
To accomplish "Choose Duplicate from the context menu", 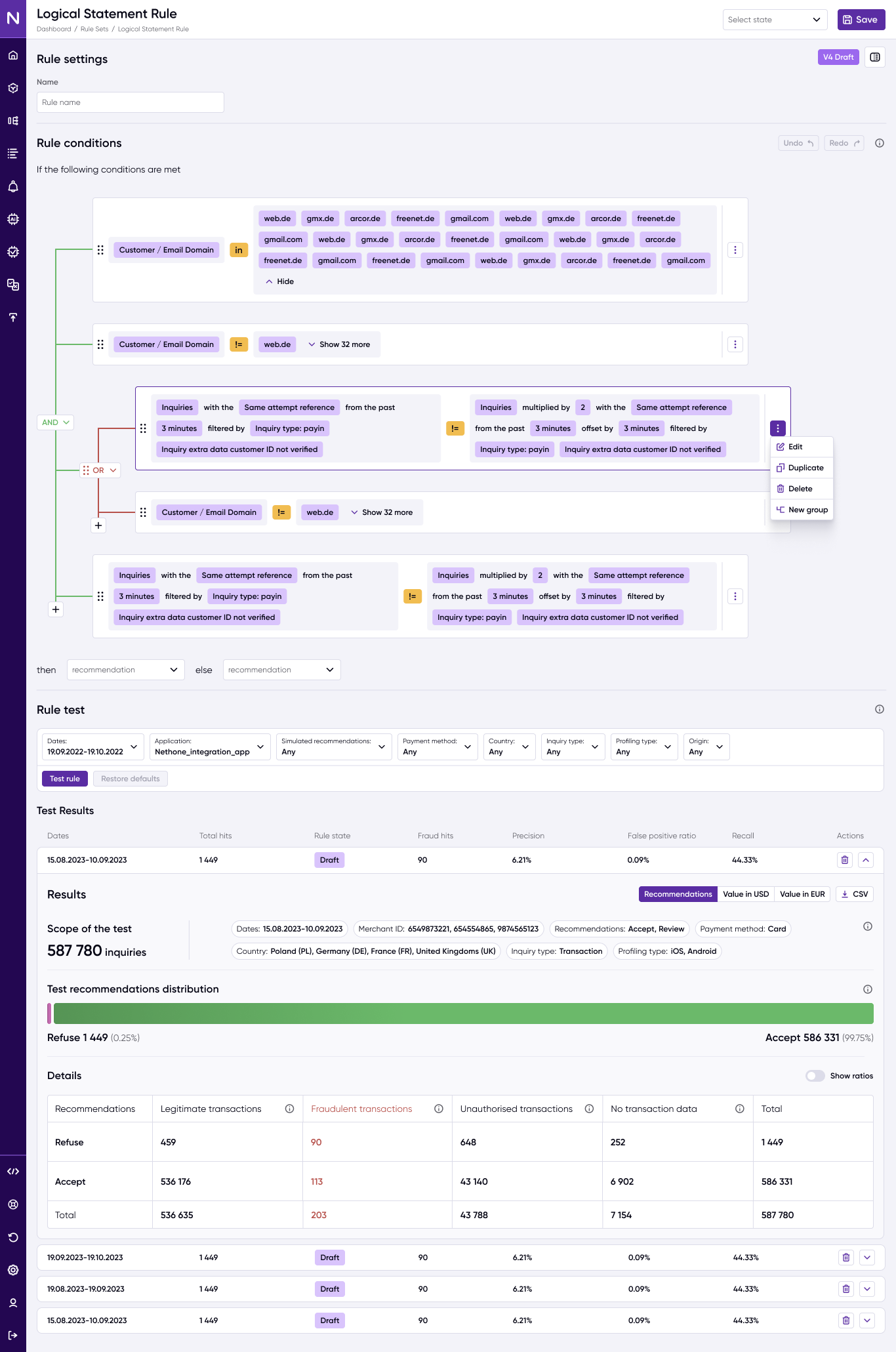I will click(x=802, y=468).
